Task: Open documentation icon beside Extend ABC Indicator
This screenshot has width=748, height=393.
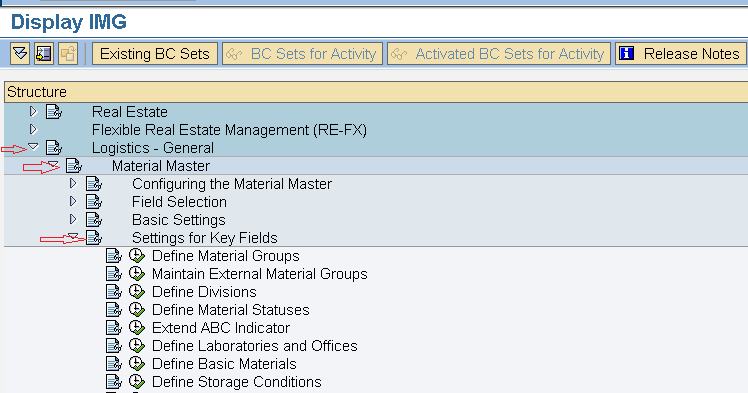Action: (x=114, y=328)
